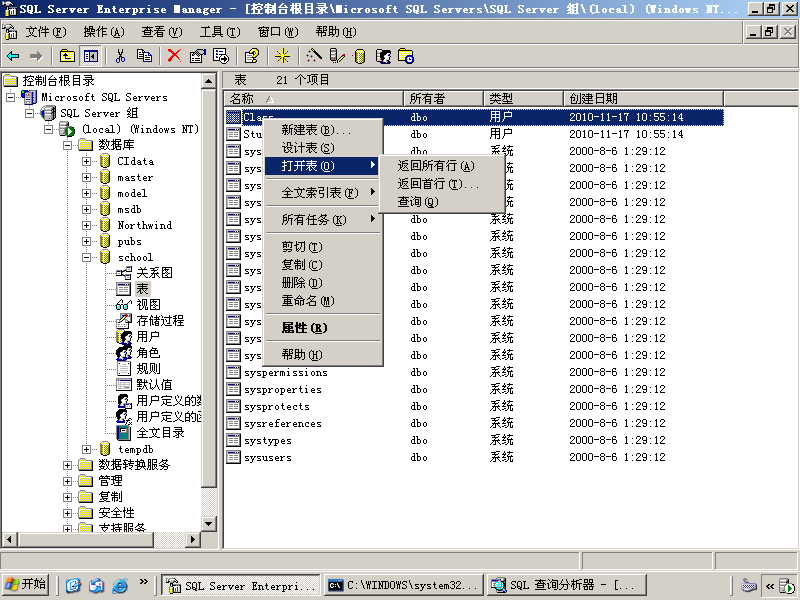800x600 pixels.
Task: Expand the Northwind database node
Action: (x=87, y=225)
